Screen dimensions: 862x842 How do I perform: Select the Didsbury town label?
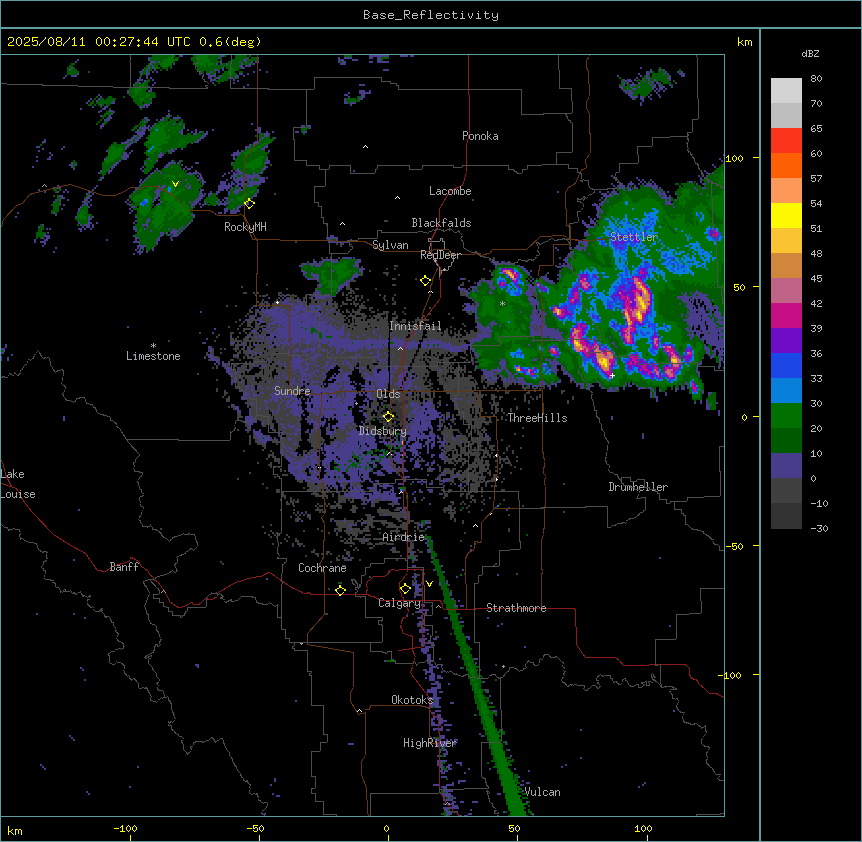tap(383, 431)
